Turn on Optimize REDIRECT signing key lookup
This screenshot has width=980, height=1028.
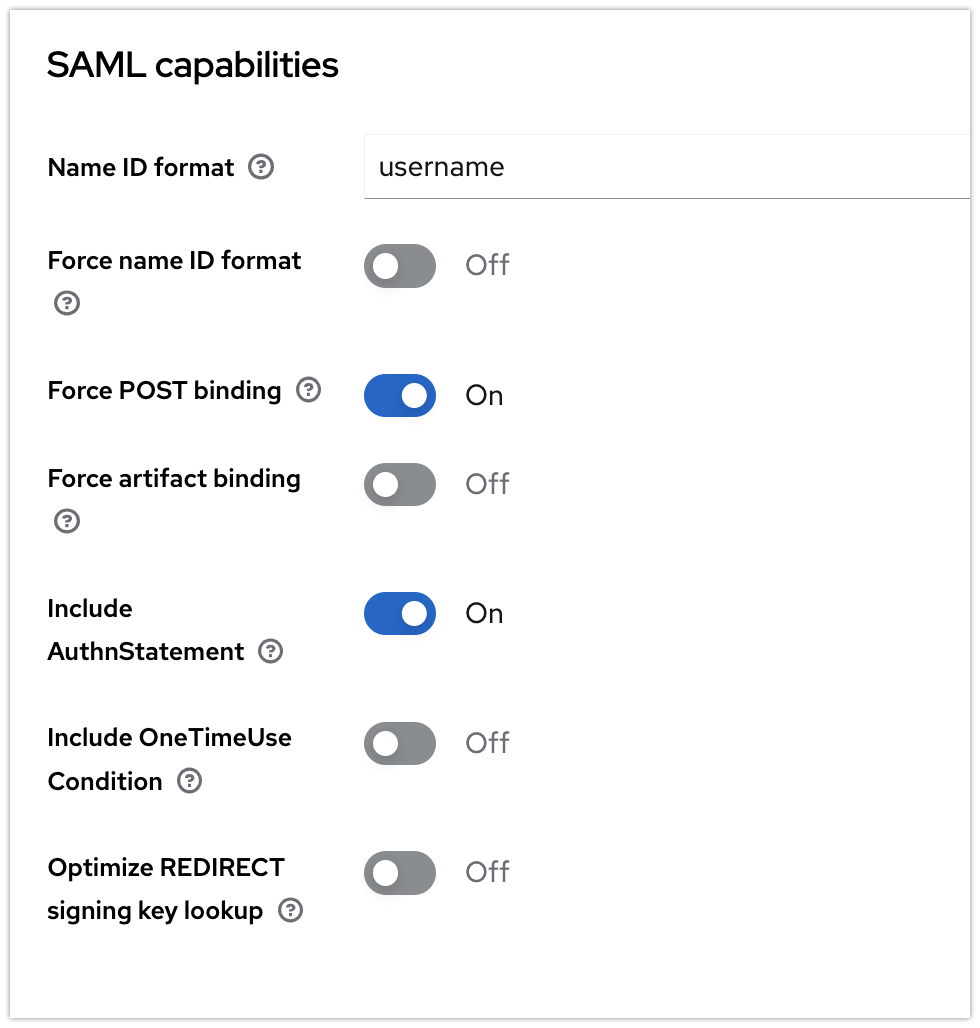coord(400,872)
